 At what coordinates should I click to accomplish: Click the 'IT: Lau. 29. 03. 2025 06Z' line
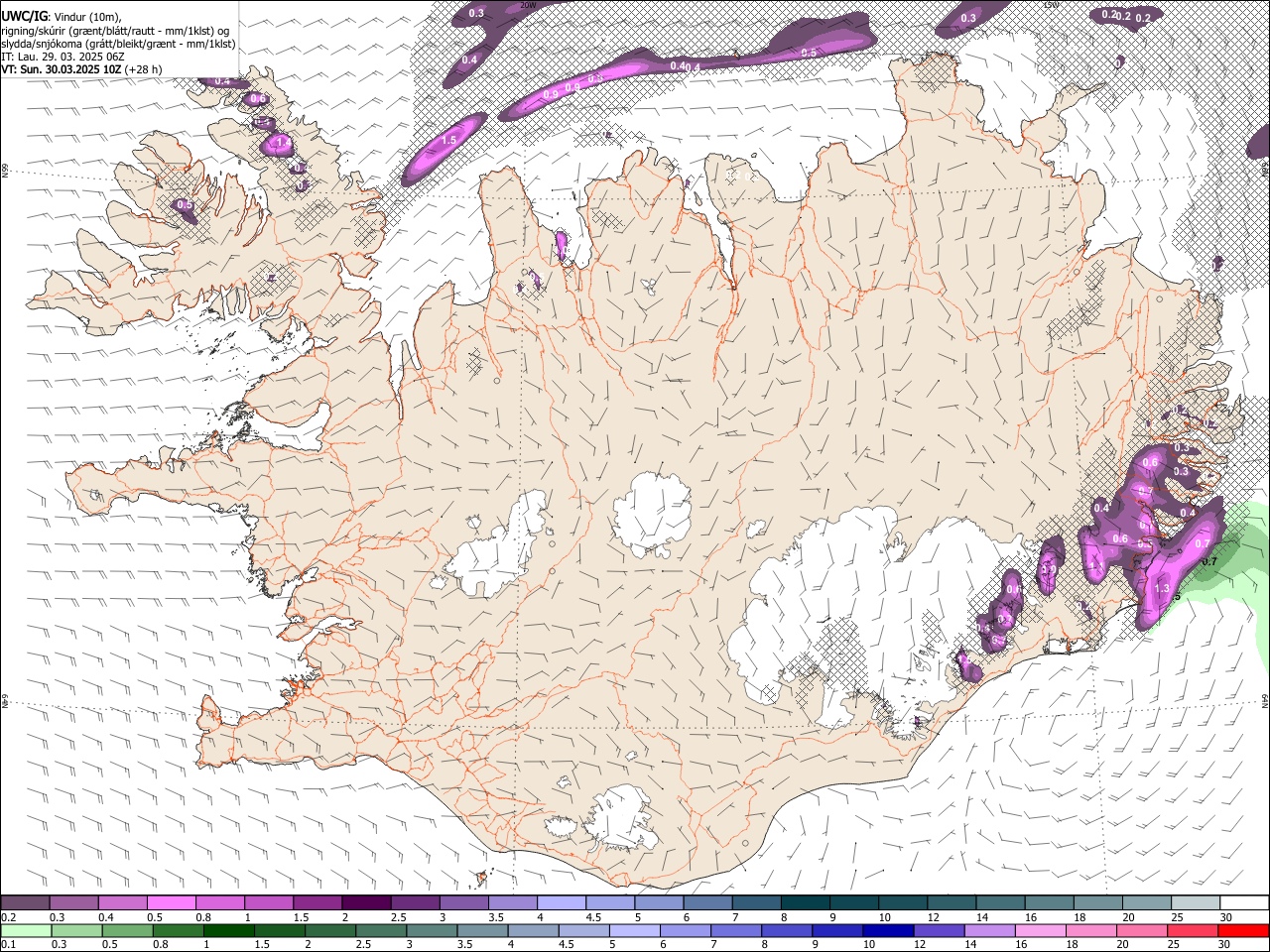point(63,57)
